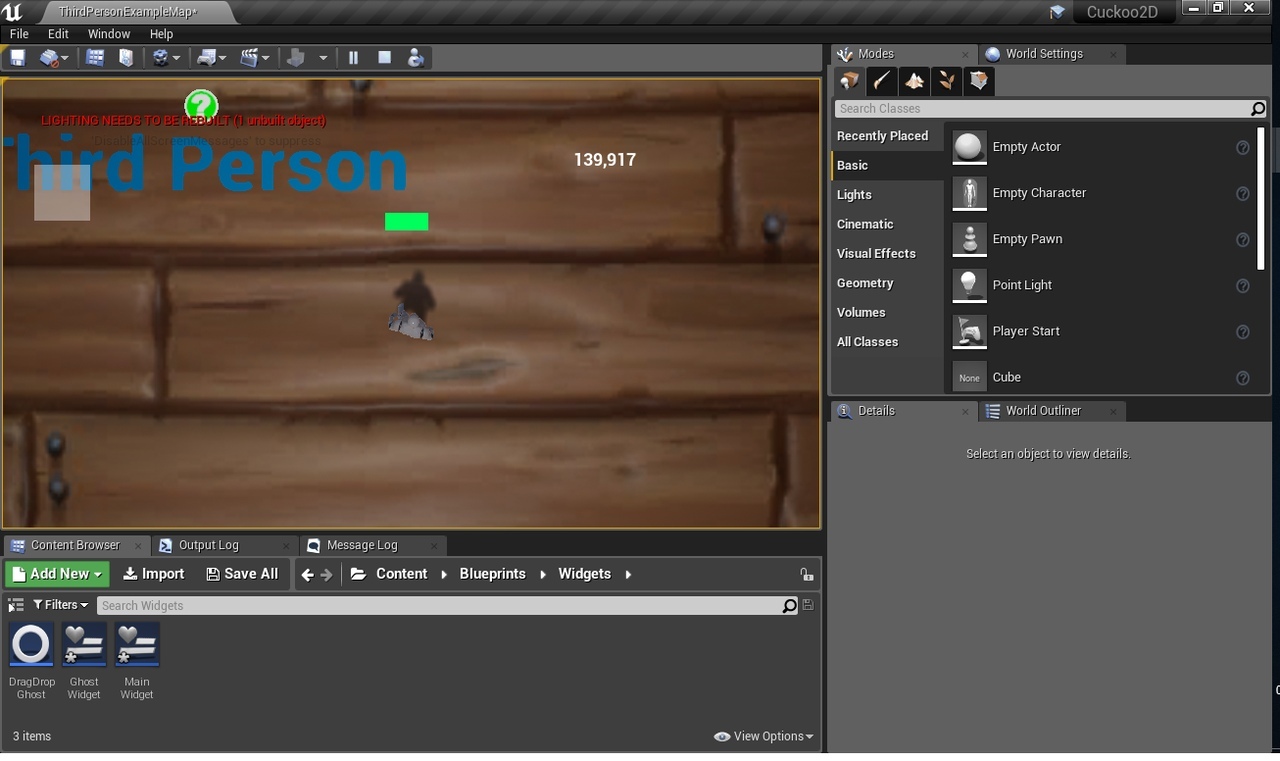Image resolution: width=1280 pixels, height=761 pixels.
Task: Select the Cinematic category
Action: [x=865, y=224]
